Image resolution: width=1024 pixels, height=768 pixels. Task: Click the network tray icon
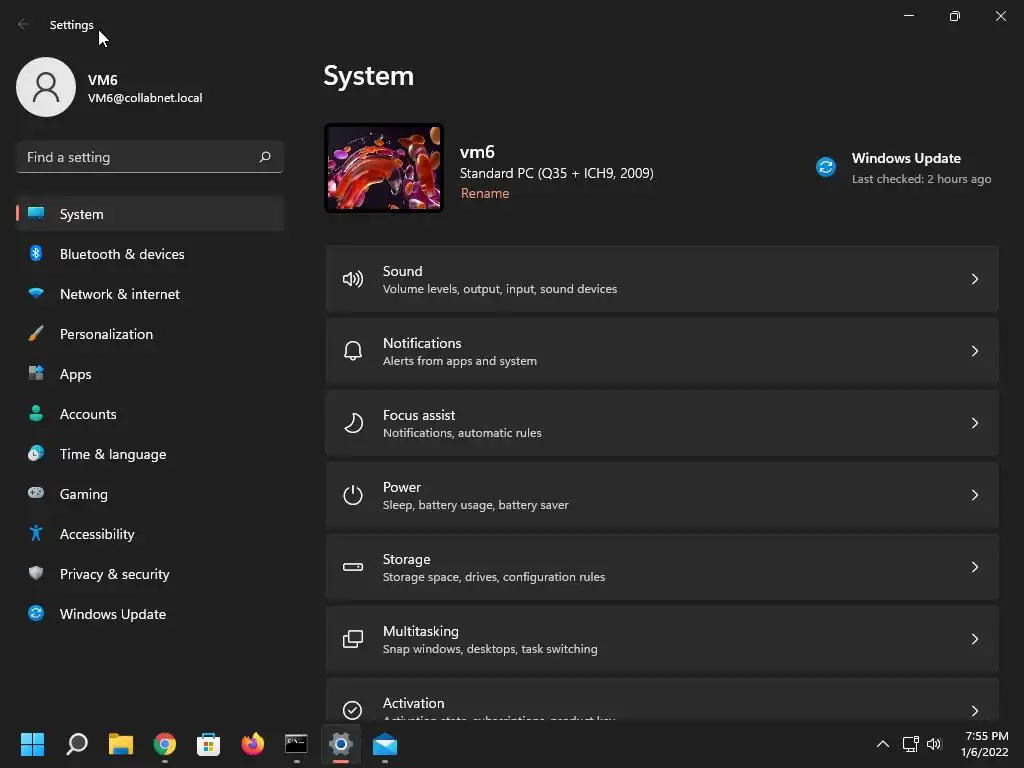(x=910, y=744)
